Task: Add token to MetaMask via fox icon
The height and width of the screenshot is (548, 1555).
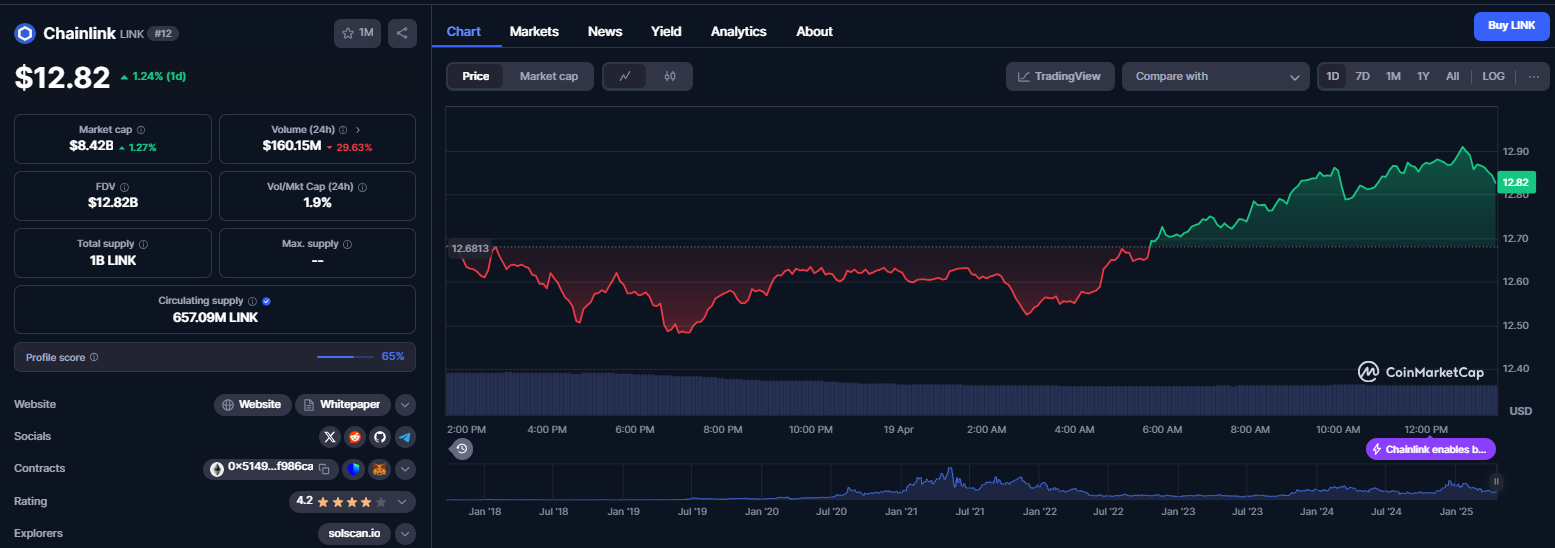Action: coord(380,469)
